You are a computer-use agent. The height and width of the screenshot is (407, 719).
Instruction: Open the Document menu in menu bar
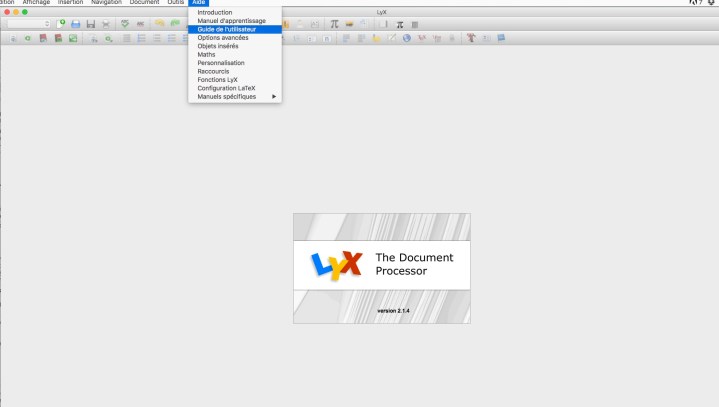144,3
